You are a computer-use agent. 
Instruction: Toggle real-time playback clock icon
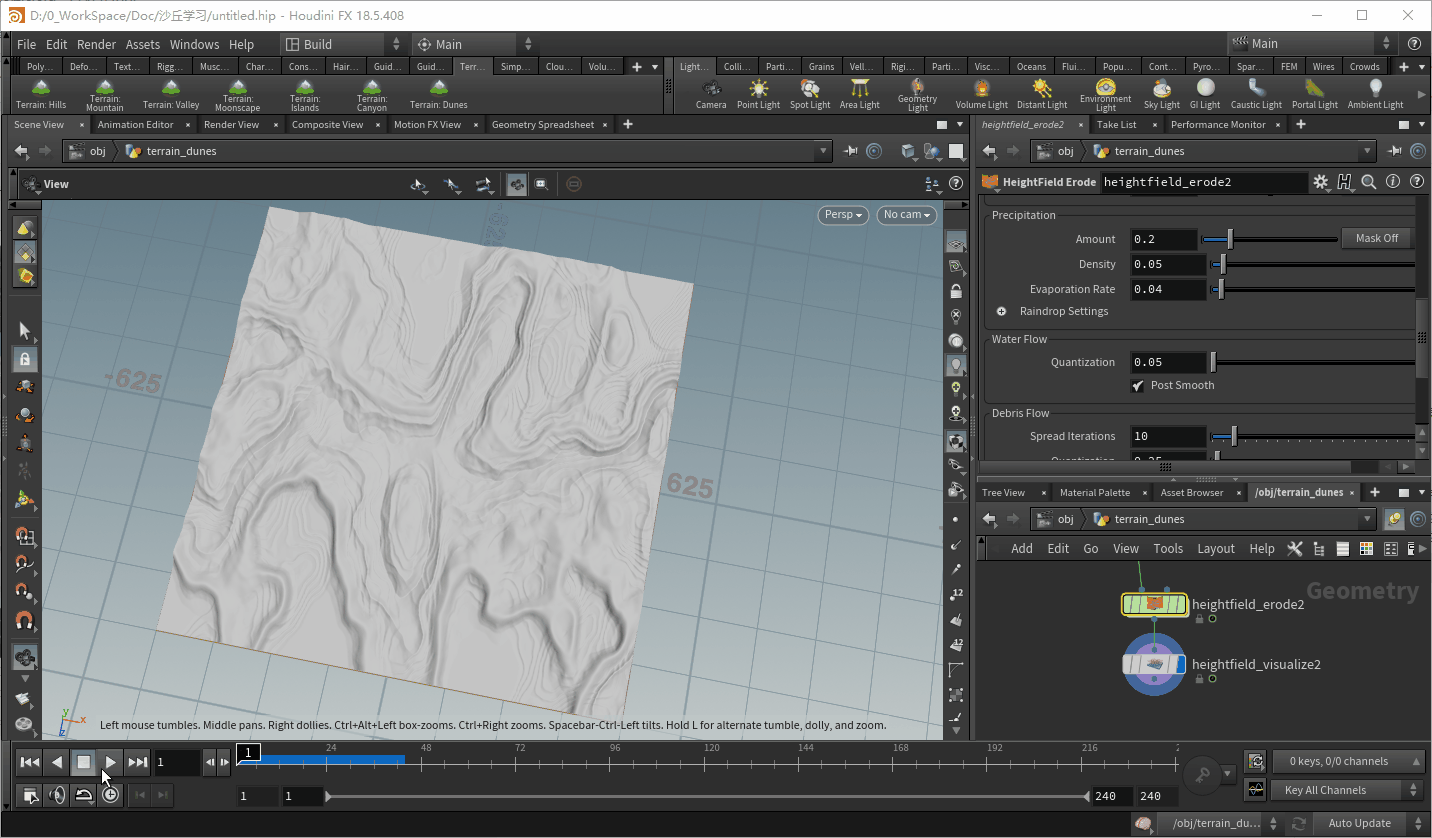point(110,795)
